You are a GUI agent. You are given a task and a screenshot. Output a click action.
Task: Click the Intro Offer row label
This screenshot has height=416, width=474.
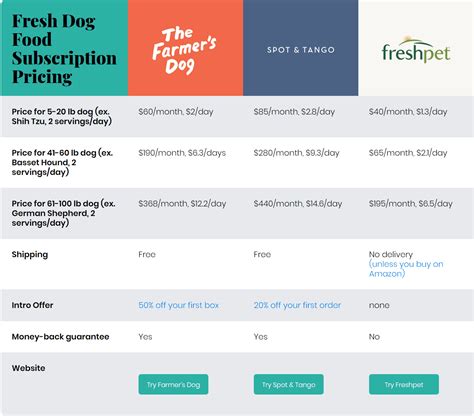(32, 305)
